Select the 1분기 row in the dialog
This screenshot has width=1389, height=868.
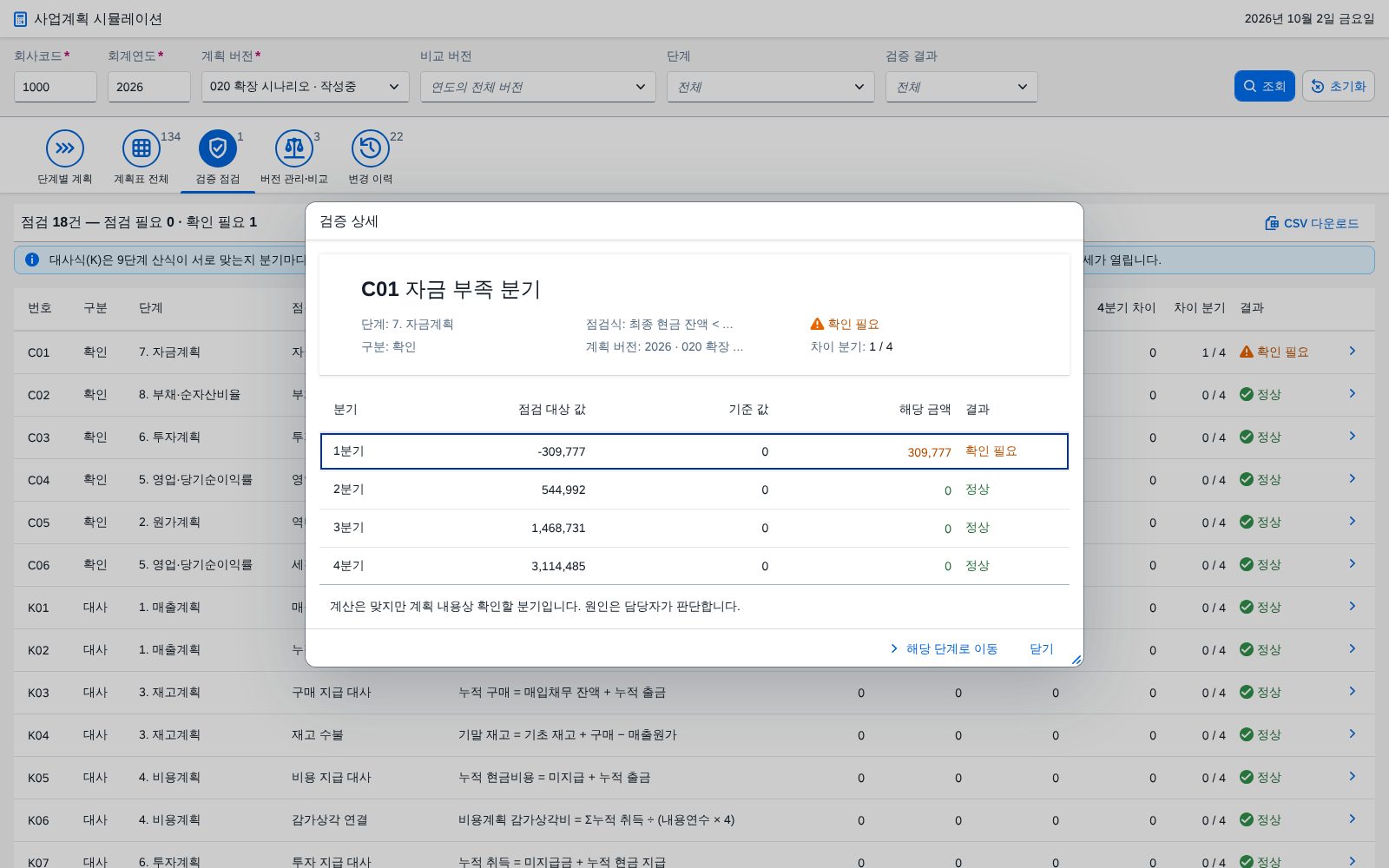click(694, 451)
